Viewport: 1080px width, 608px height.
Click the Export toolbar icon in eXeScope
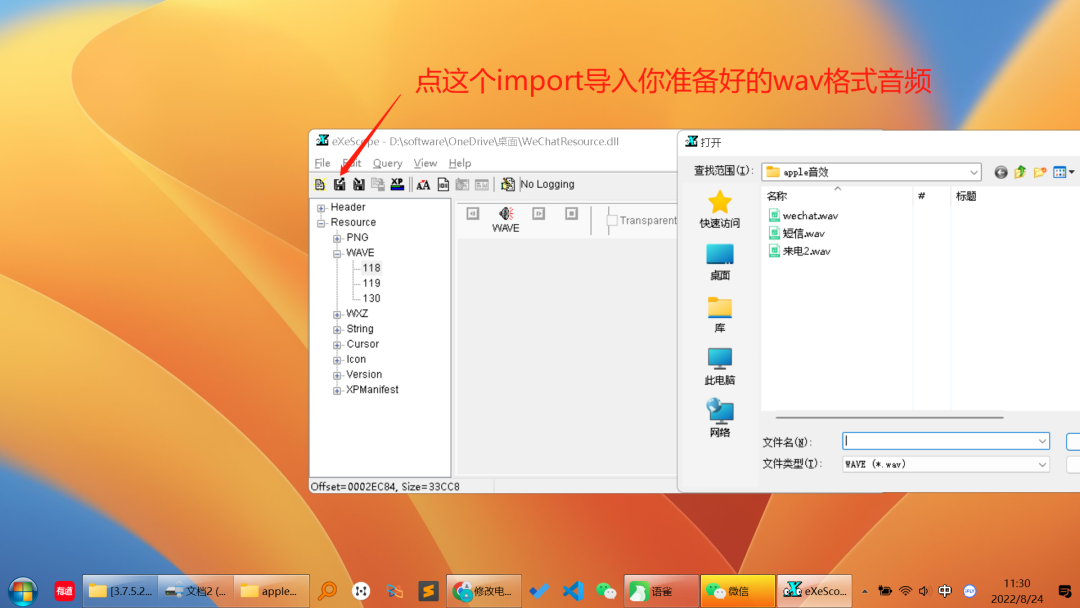coord(359,185)
